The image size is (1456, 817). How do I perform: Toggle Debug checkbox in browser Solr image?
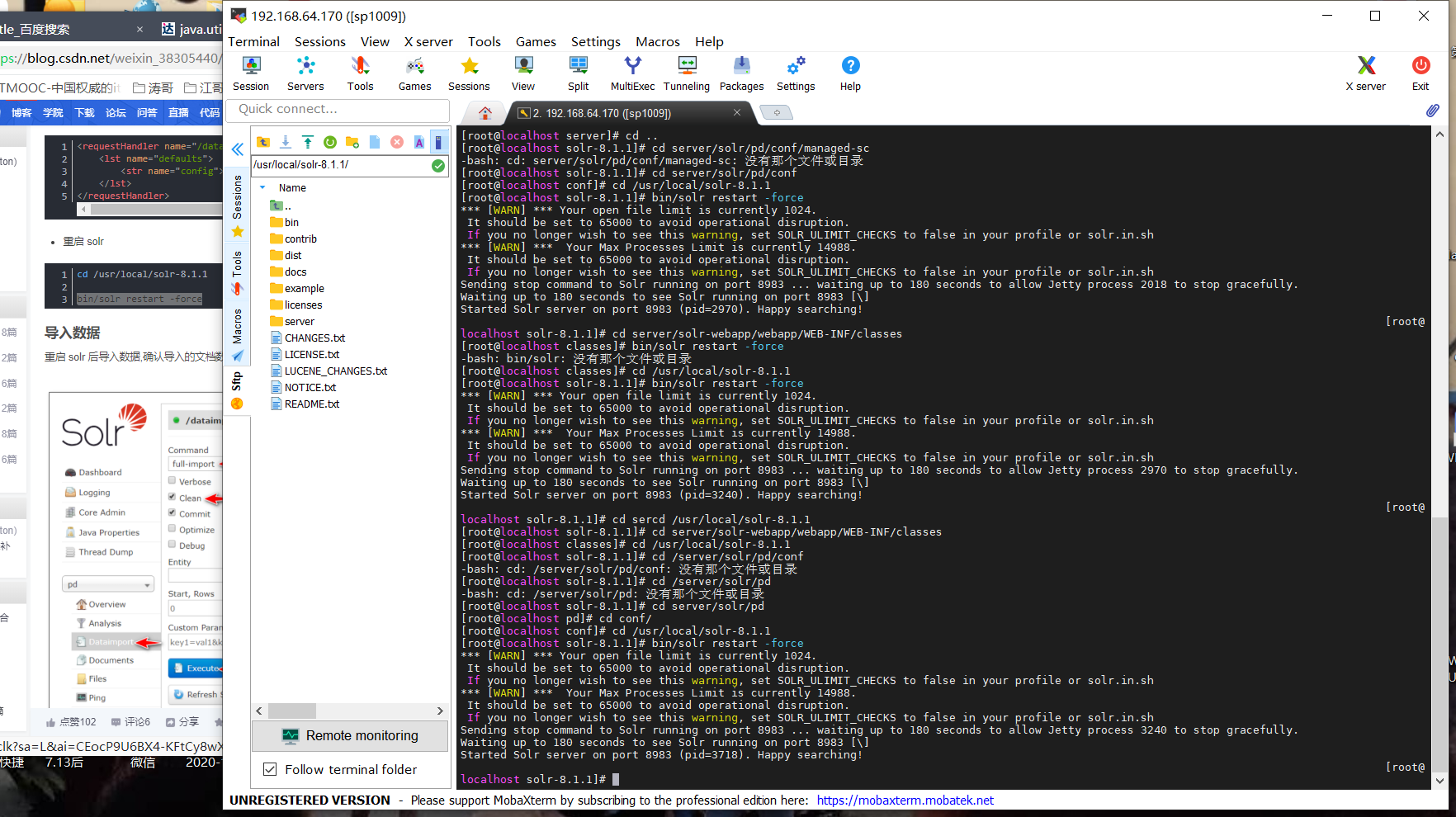click(x=173, y=544)
